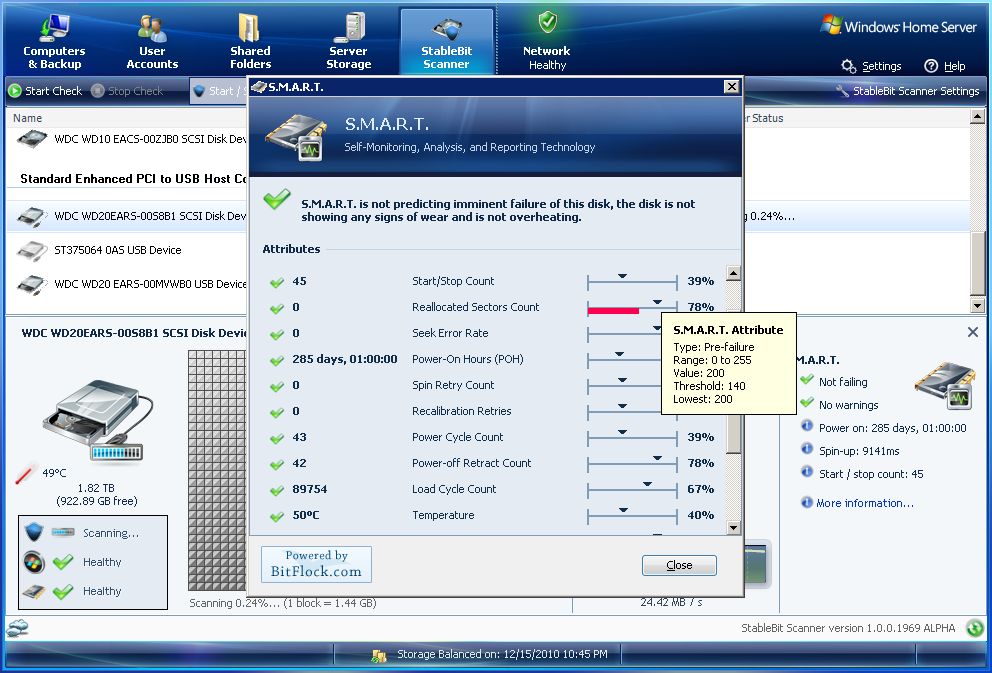Click the Seek Error Rate checkmark icon
The image size is (992, 673).
click(x=276, y=334)
